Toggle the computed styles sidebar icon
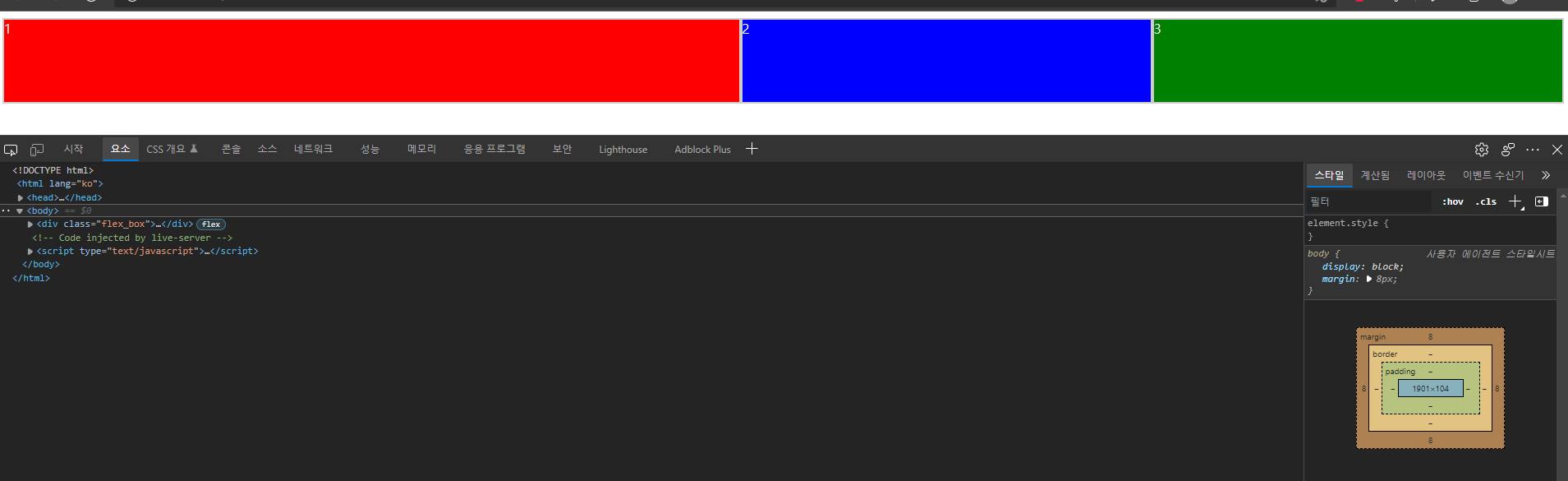This screenshot has width=1568, height=481. pyautogui.click(x=1542, y=201)
